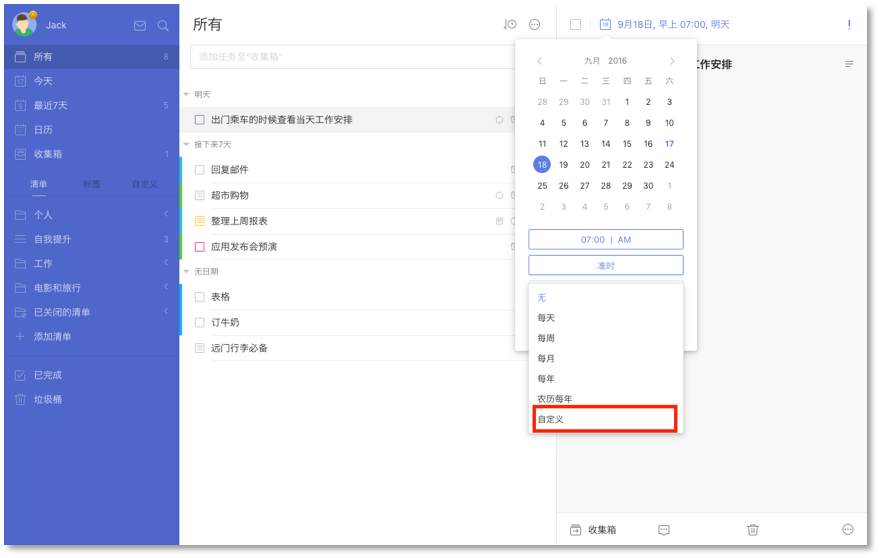
Task: Open the sort tasks icon
Action: coord(510,24)
